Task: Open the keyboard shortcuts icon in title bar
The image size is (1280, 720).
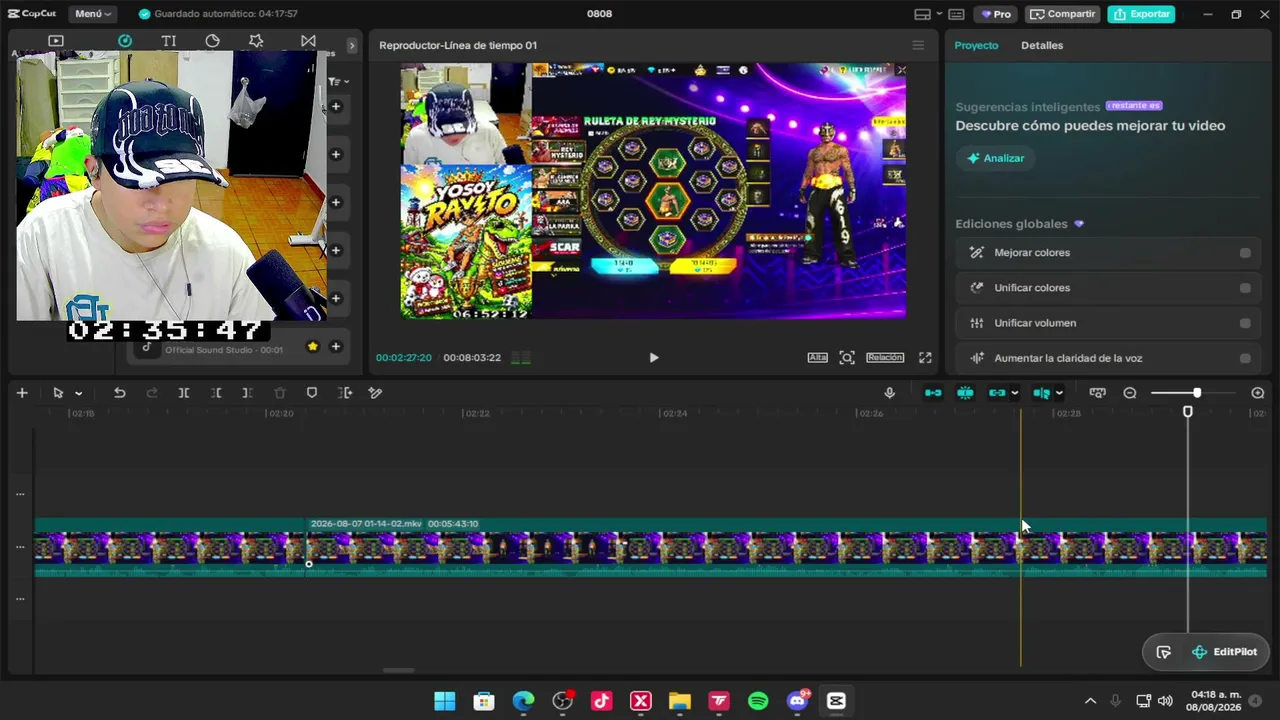Action: point(957,14)
